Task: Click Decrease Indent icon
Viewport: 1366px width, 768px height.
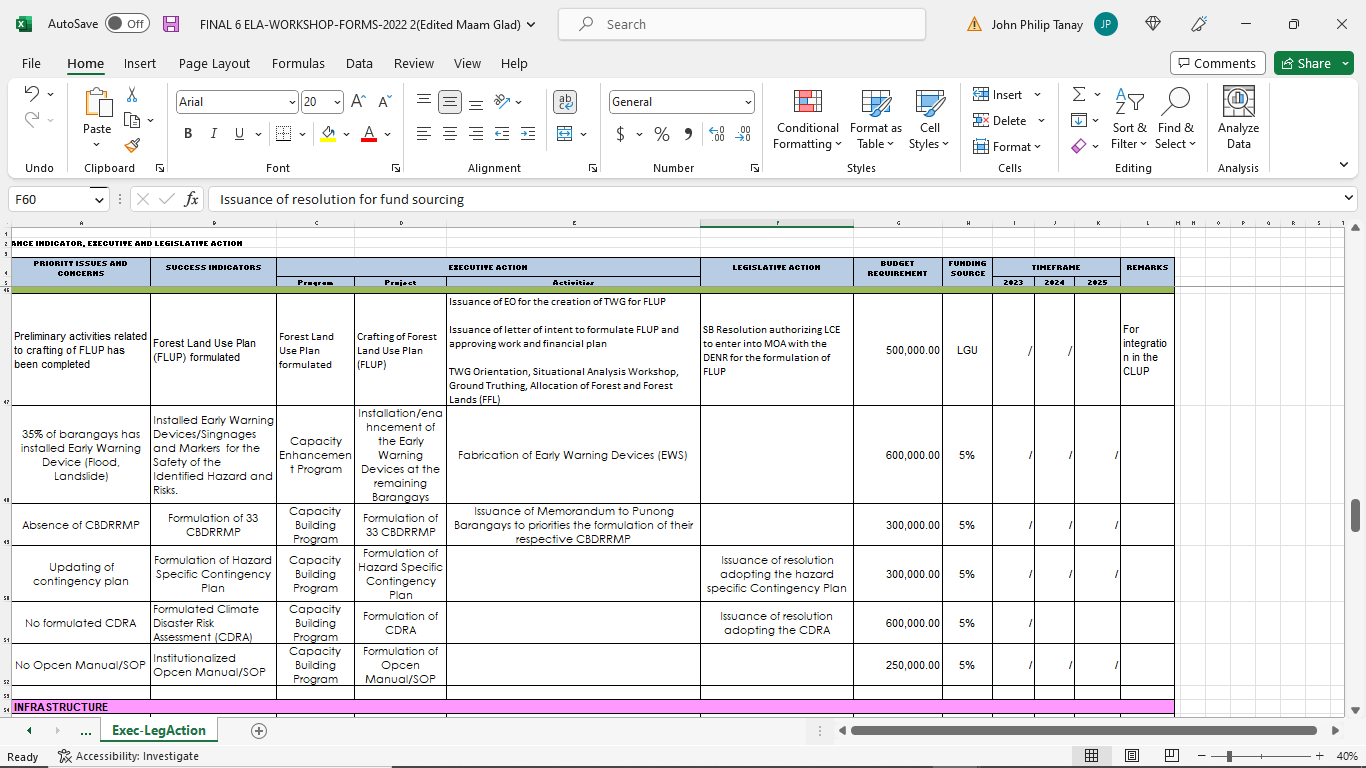Action: click(502, 134)
